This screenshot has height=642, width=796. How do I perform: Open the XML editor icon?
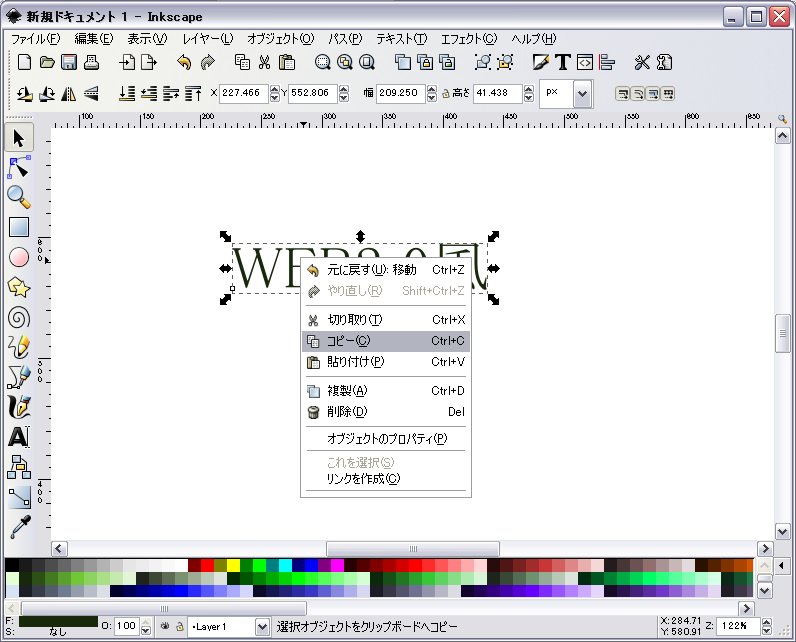point(585,62)
